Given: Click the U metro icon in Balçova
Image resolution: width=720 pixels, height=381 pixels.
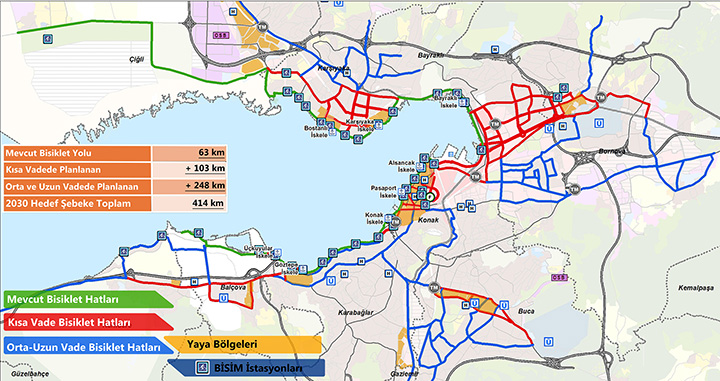Looking at the screenshot, I should click(x=224, y=298).
